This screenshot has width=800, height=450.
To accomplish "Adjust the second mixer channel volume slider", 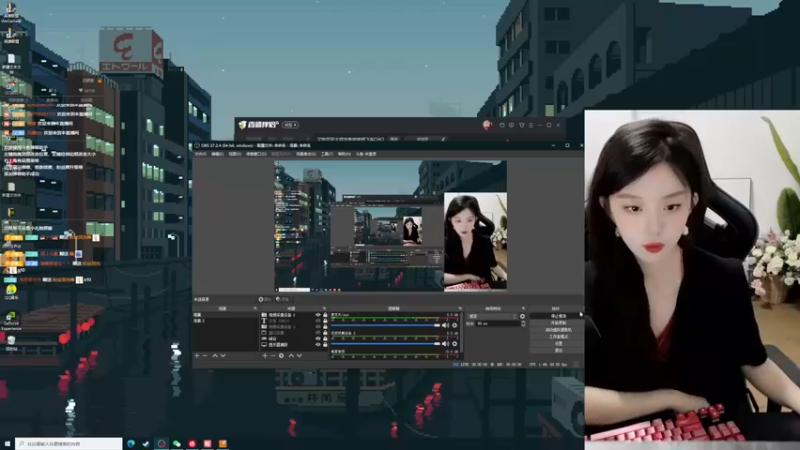I will pyautogui.click(x=385, y=343).
